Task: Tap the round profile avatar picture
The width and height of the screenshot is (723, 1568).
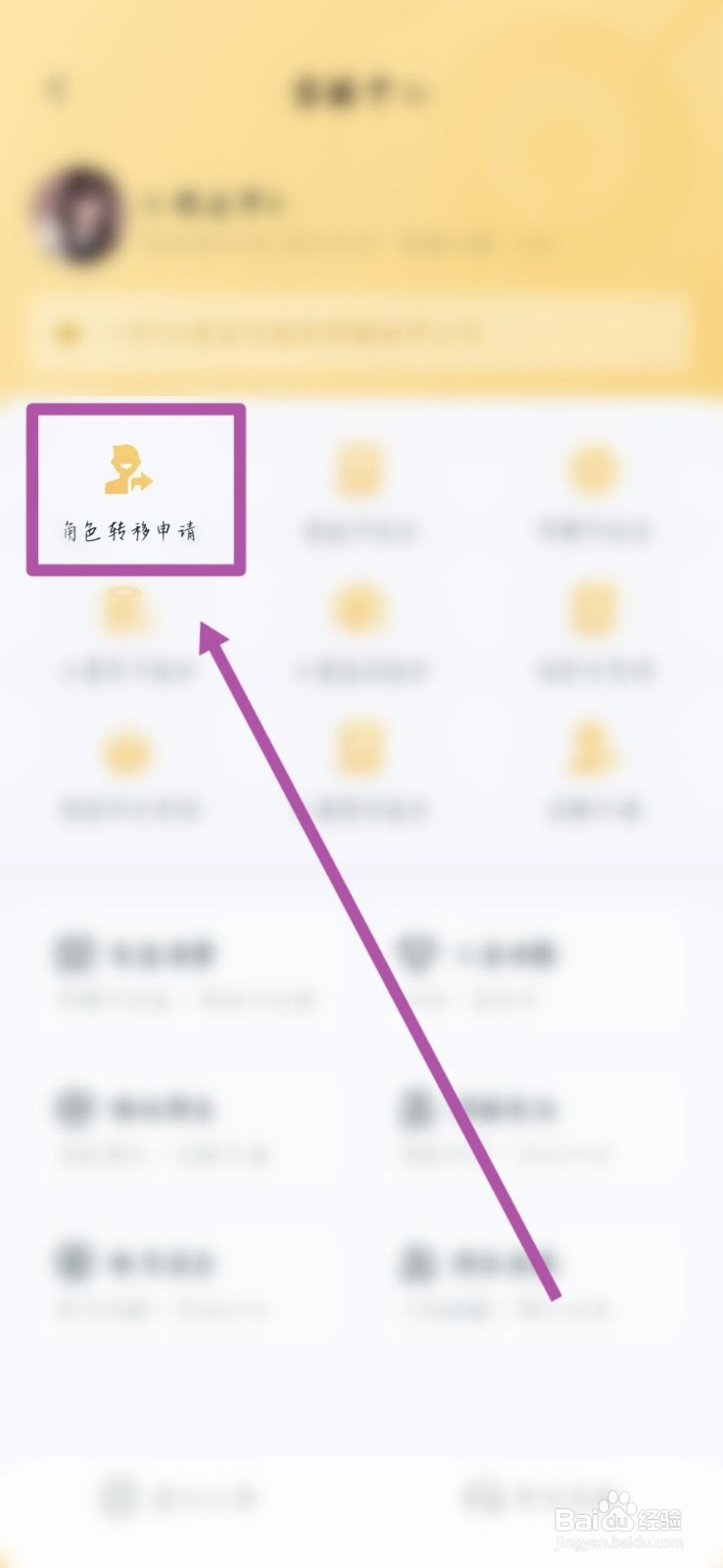Action: coord(78,216)
